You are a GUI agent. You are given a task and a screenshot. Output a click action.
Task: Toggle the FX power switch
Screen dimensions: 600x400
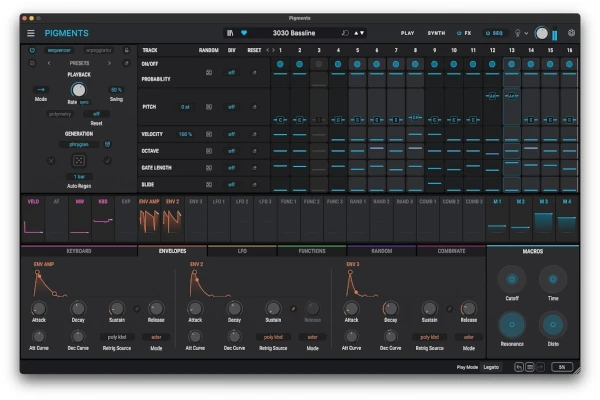(x=459, y=33)
